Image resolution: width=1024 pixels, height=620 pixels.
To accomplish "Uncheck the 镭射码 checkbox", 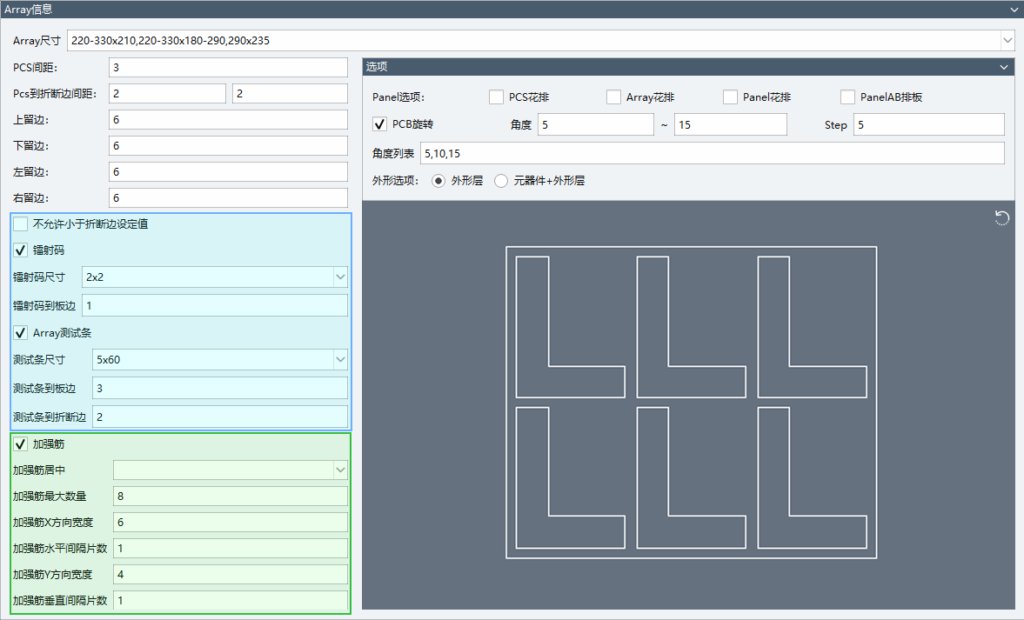I will tap(21, 250).
